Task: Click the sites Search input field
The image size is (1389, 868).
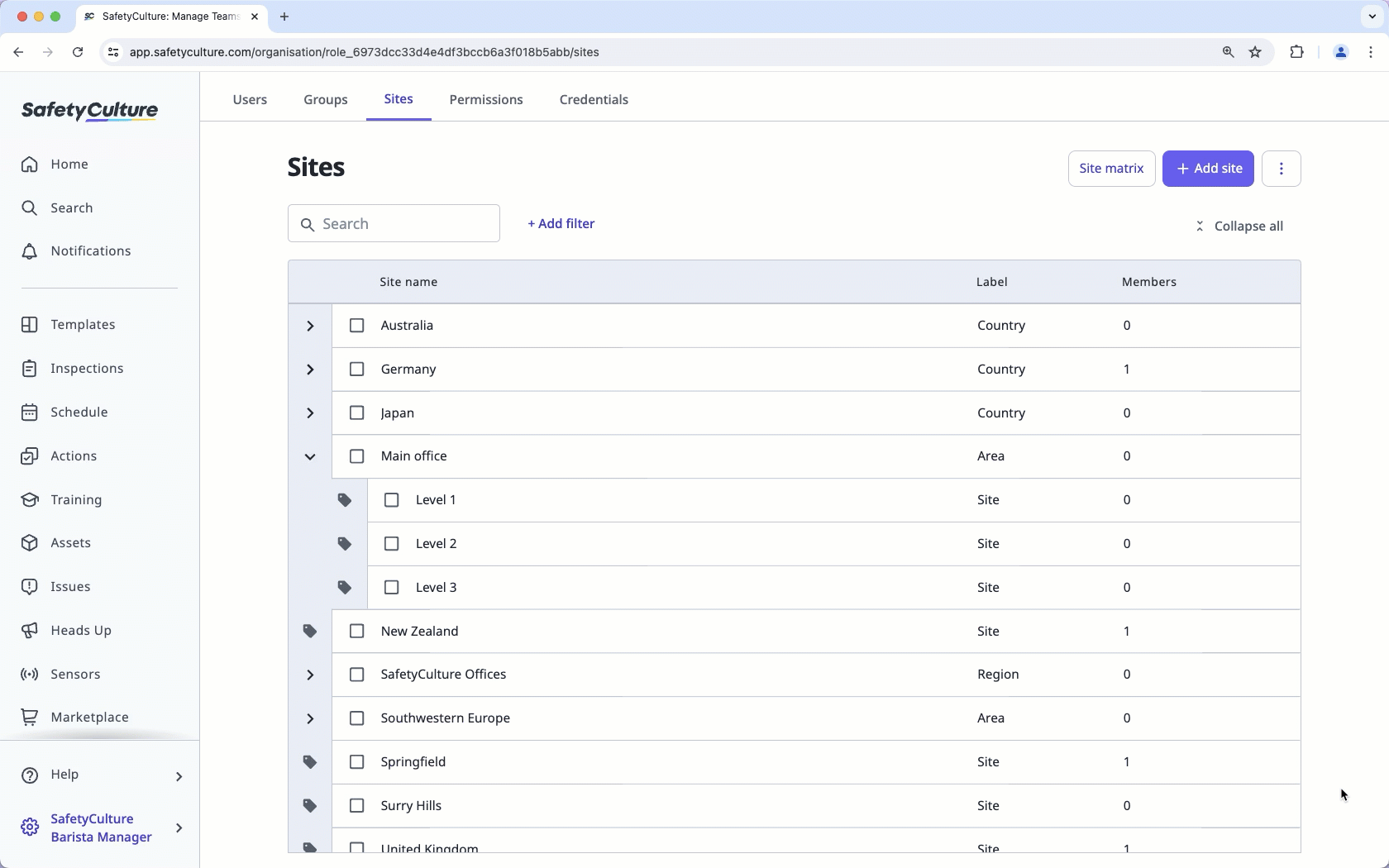Action: point(394,223)
